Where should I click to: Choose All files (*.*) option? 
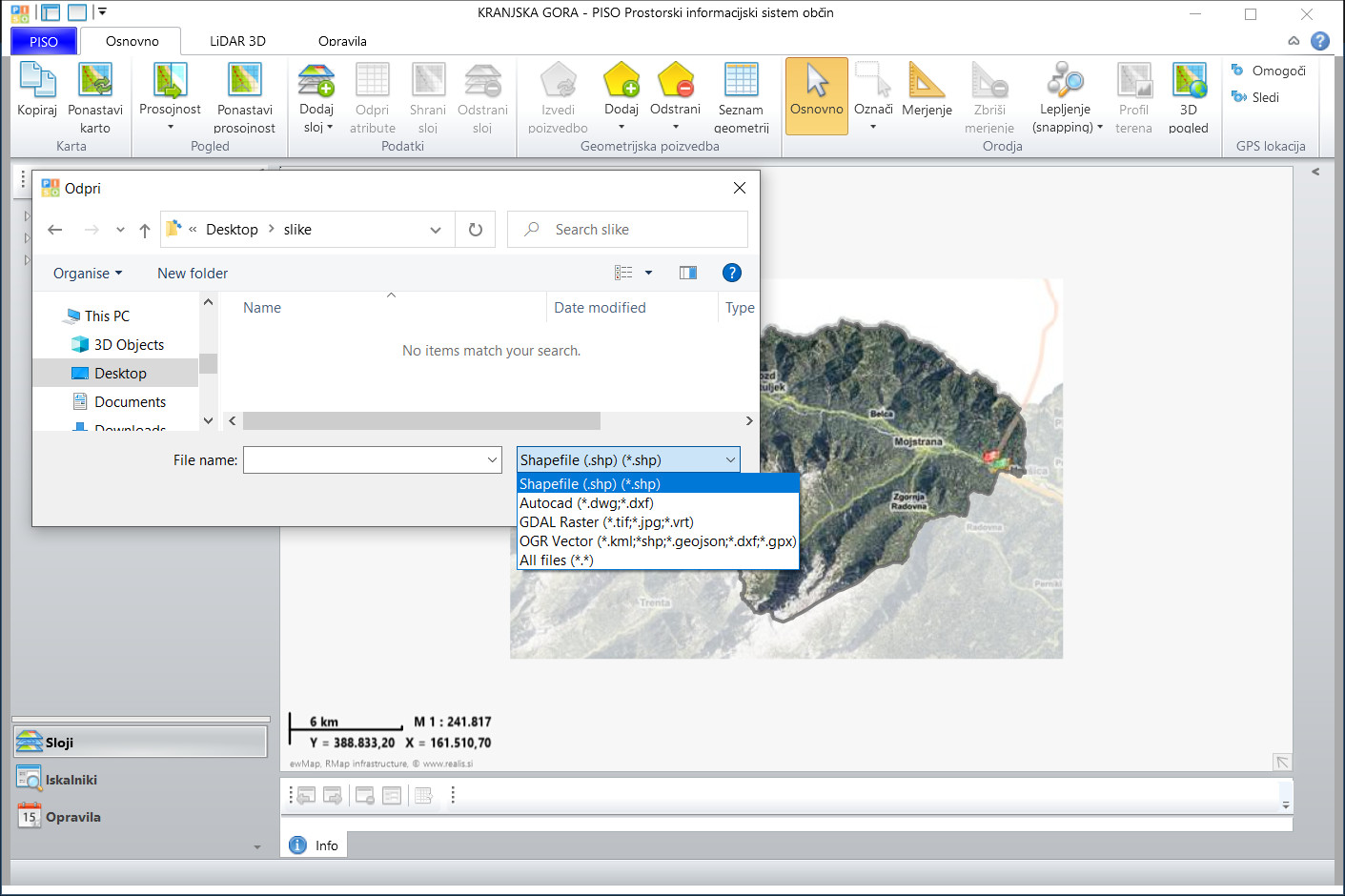click(658, 560)
